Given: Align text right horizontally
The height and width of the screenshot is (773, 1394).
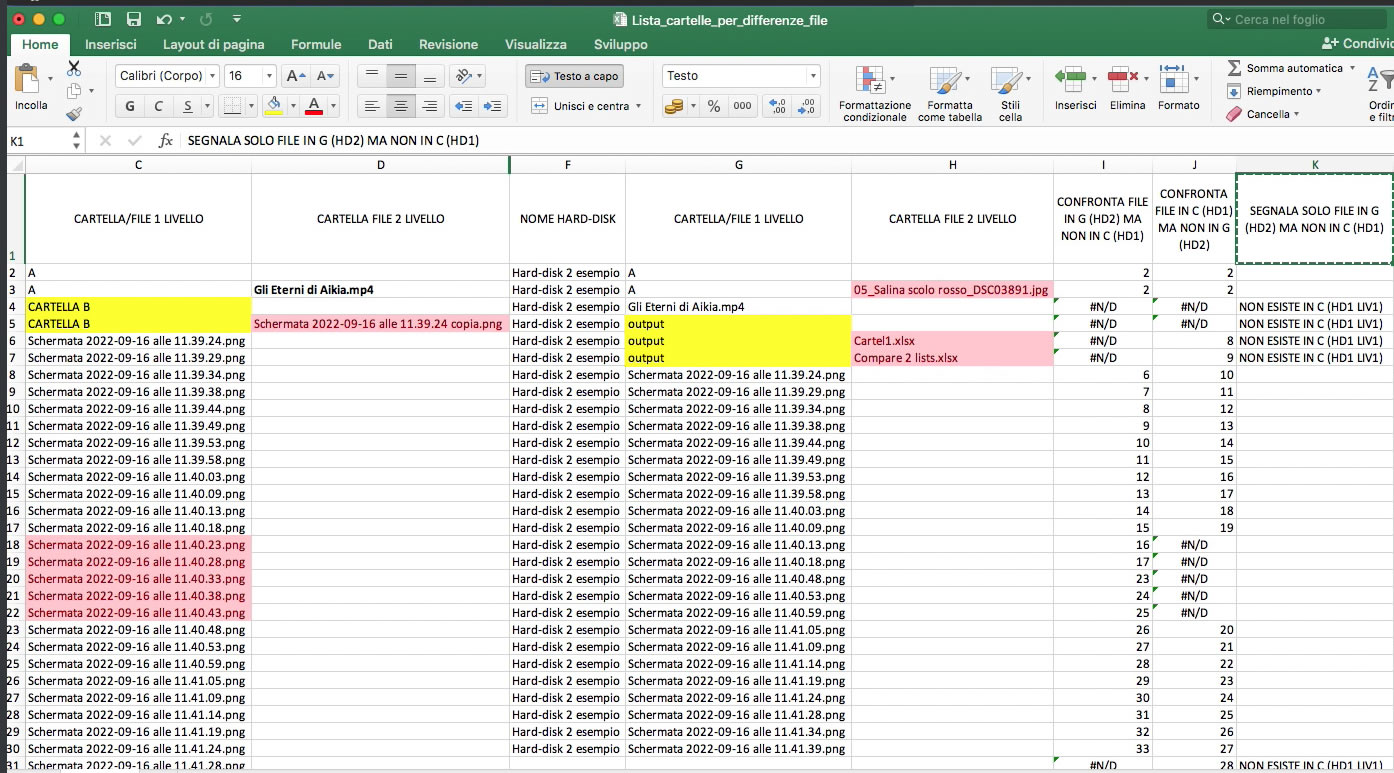Looking at the screenshot, I should (x=430, y=106).
